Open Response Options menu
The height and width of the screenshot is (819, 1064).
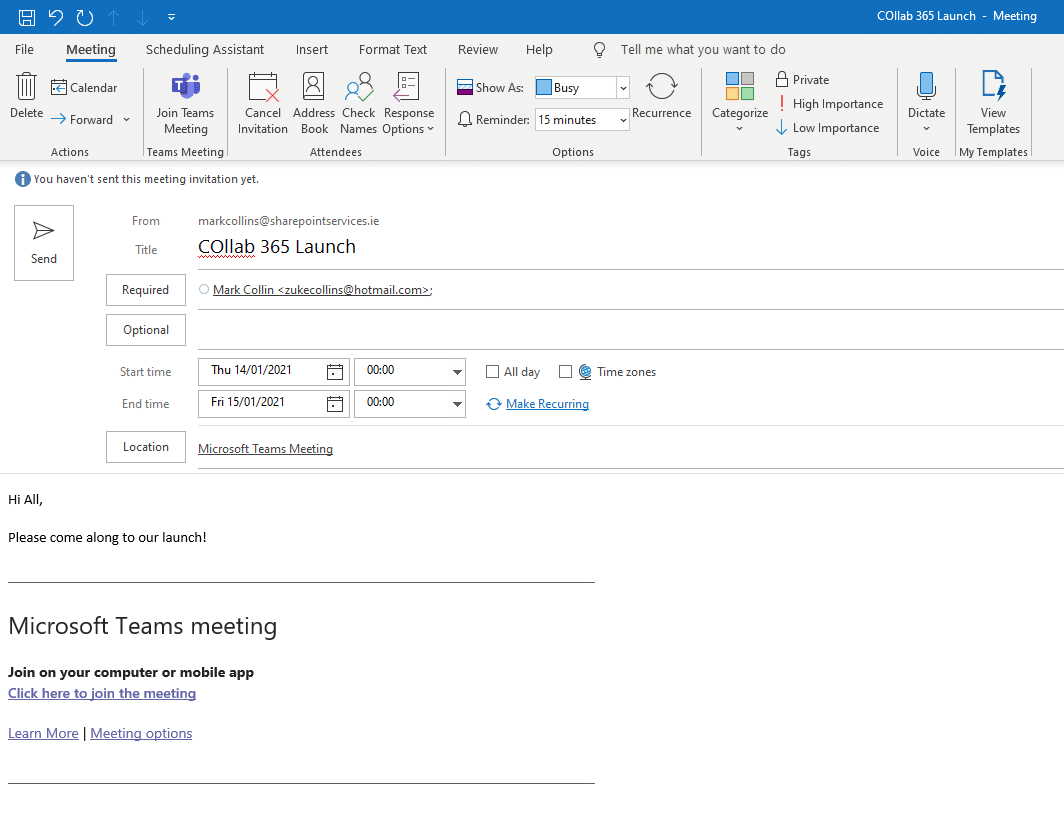tap(408, 104)
